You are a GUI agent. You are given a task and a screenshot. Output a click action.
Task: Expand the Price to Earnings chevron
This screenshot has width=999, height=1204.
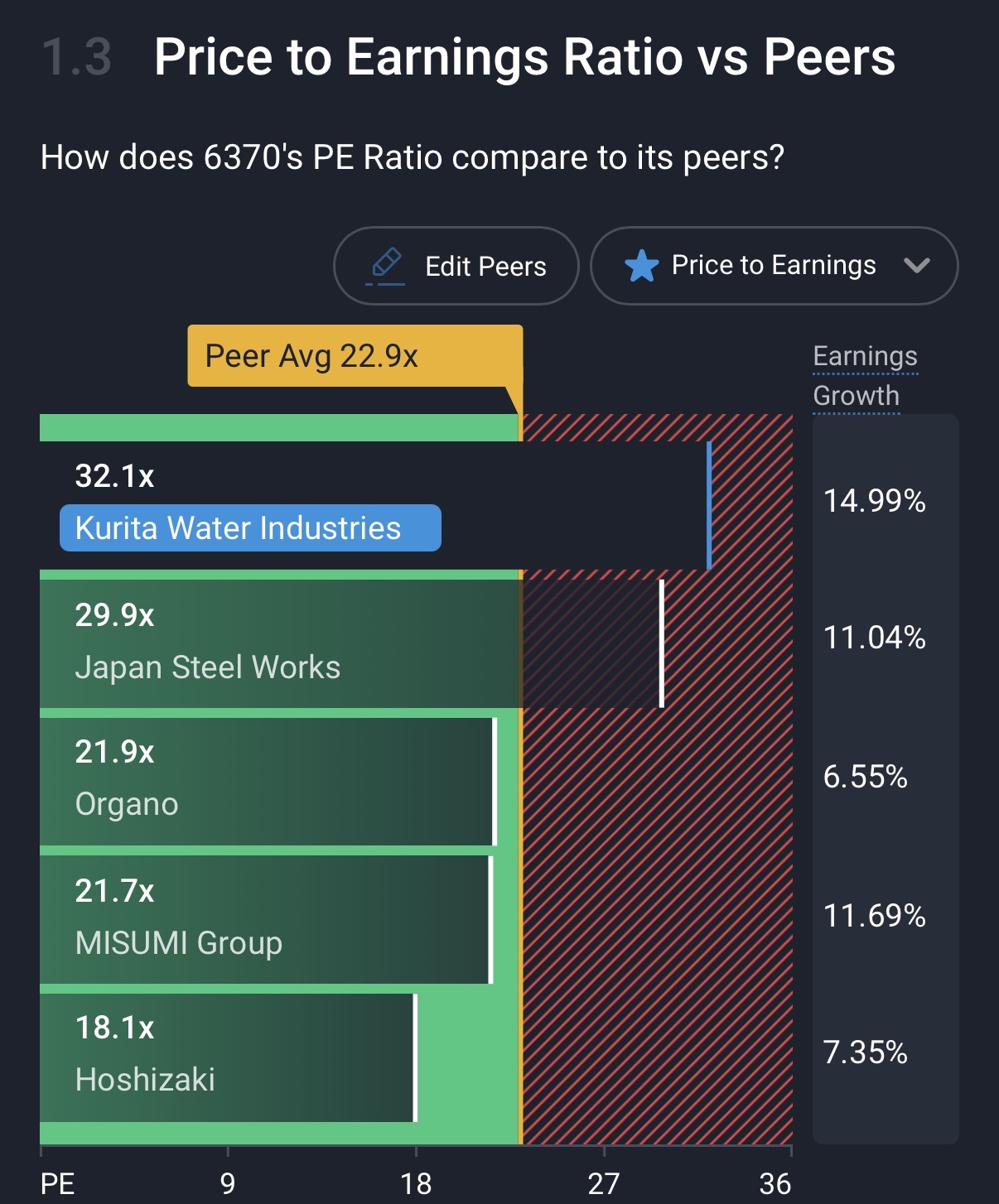(x=916, y=266)
